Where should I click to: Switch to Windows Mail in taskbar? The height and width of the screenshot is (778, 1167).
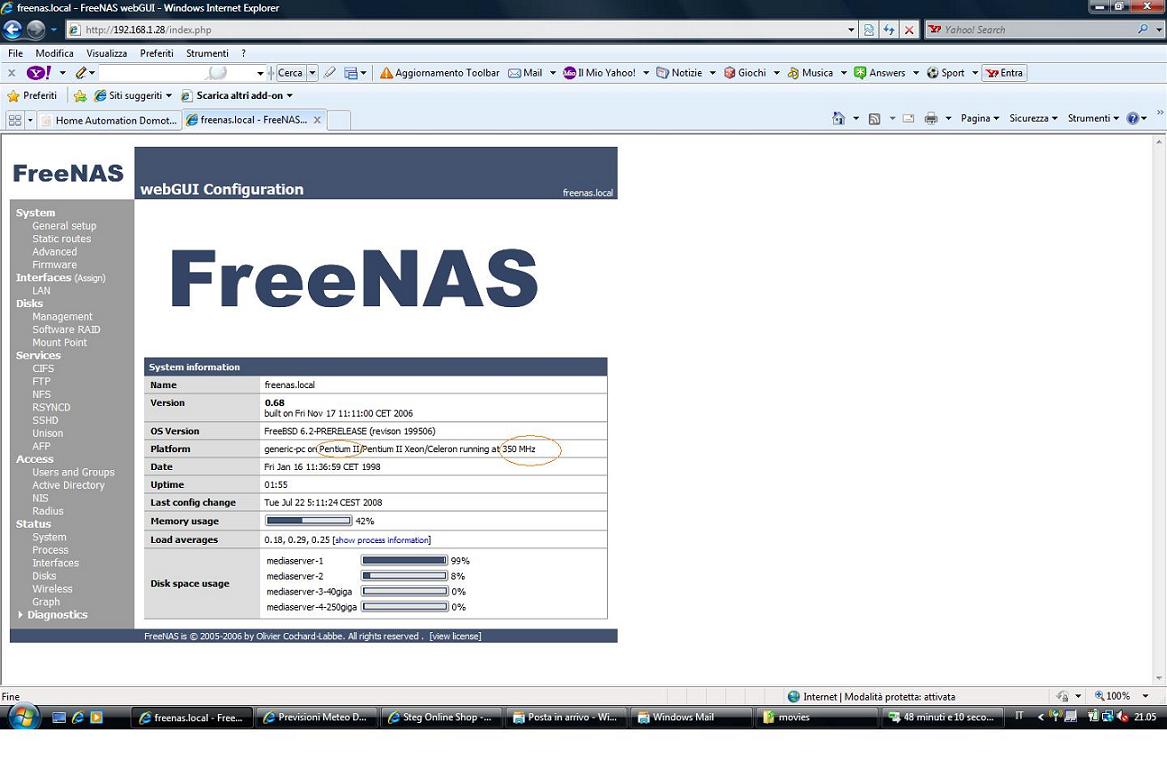tap(690, 718)
